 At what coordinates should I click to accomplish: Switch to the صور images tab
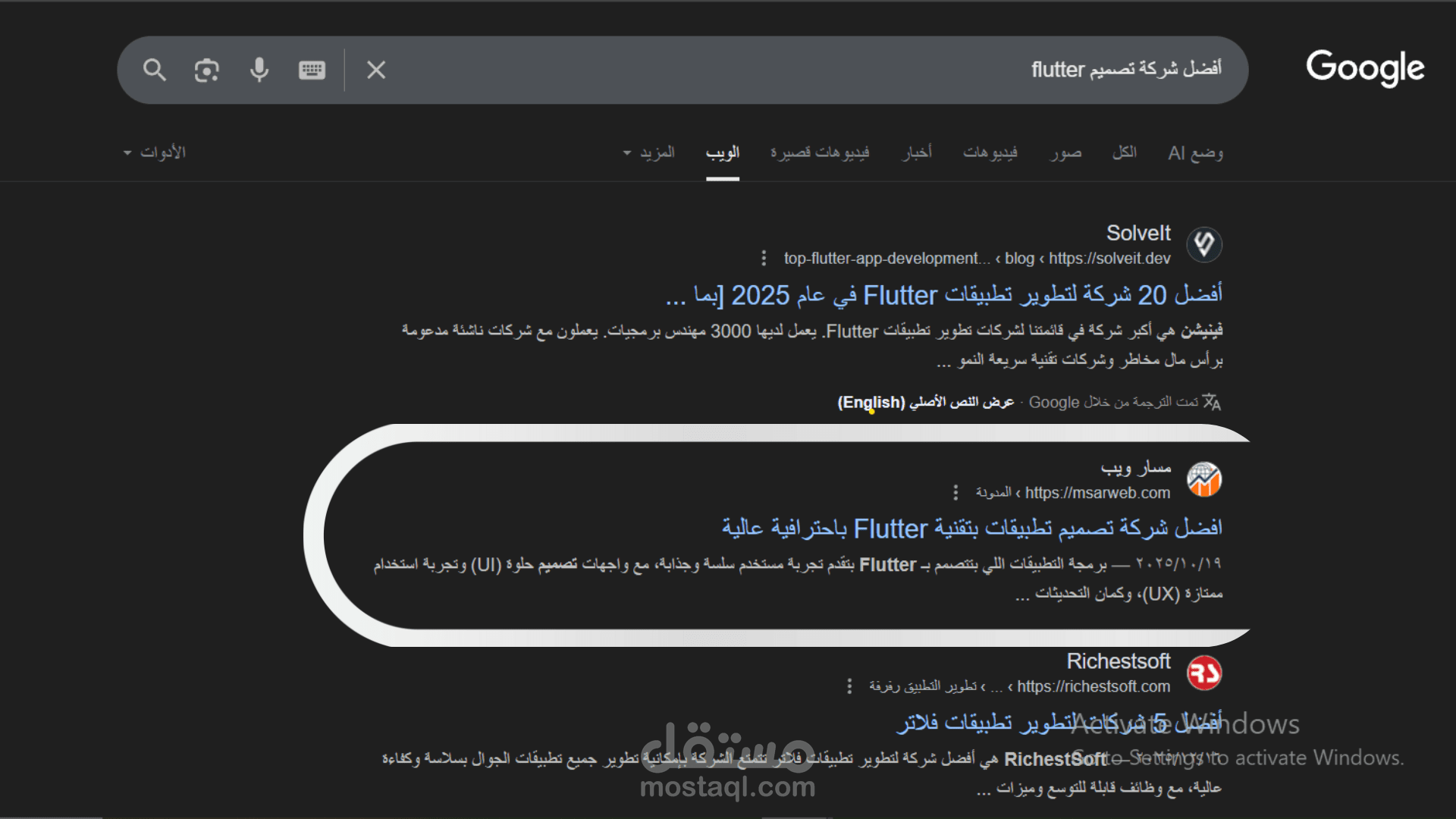click(x=1065, y=152)
